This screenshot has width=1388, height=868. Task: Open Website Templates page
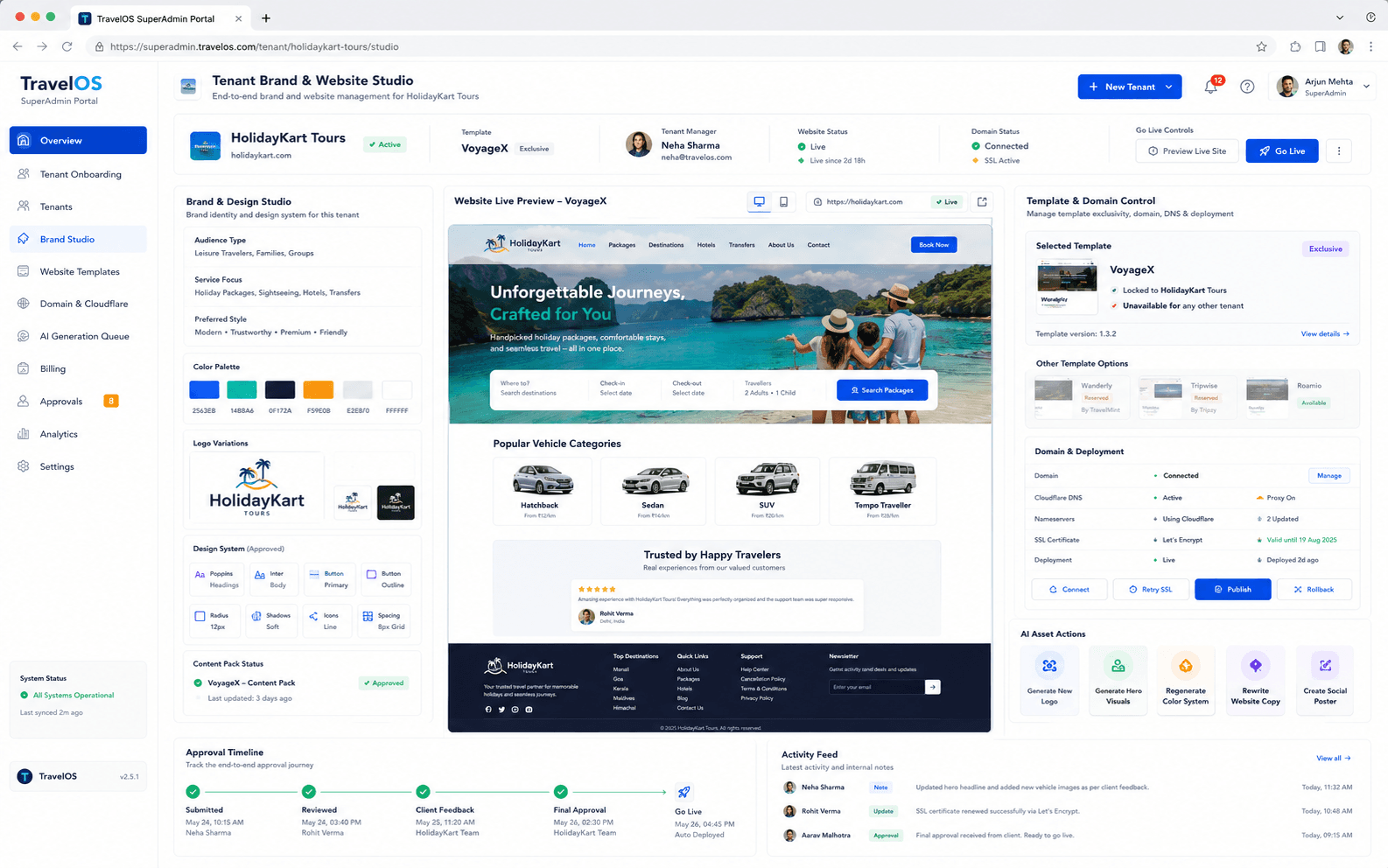tap(78, 271)
